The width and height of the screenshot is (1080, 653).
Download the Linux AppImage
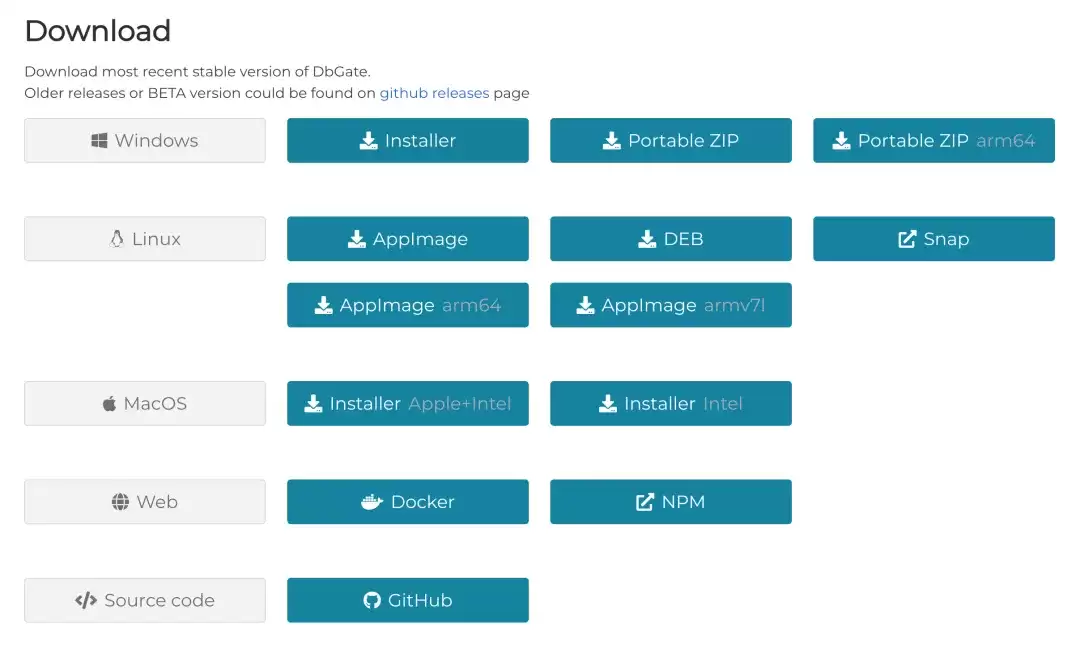[x=408, y=239]
